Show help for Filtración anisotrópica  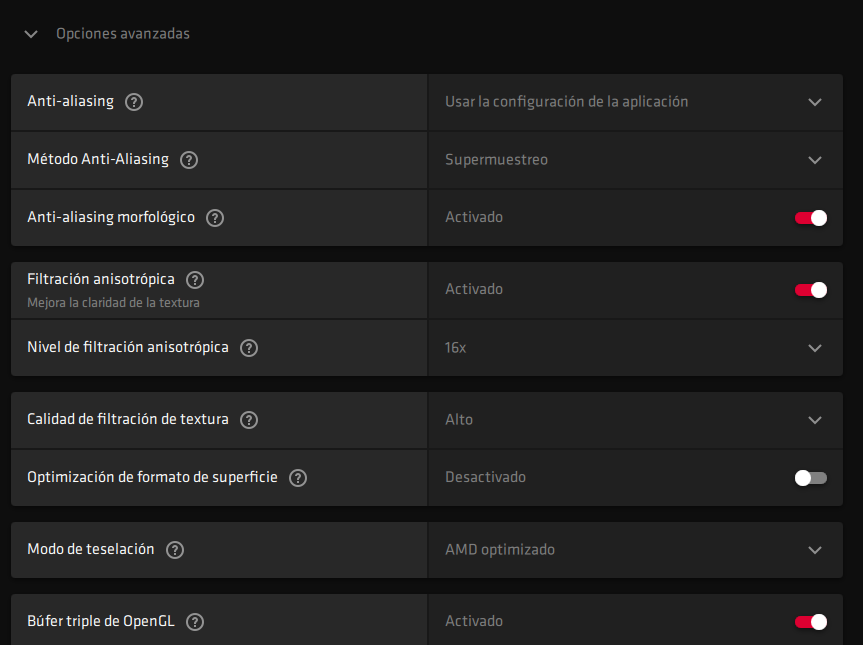point(195,280)
